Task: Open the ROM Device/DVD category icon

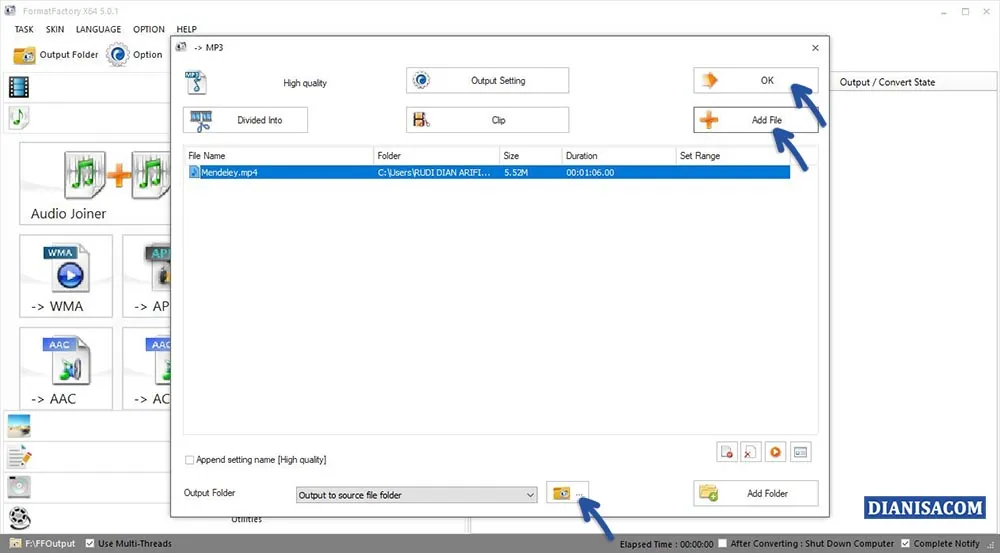Action: point(18,487)
